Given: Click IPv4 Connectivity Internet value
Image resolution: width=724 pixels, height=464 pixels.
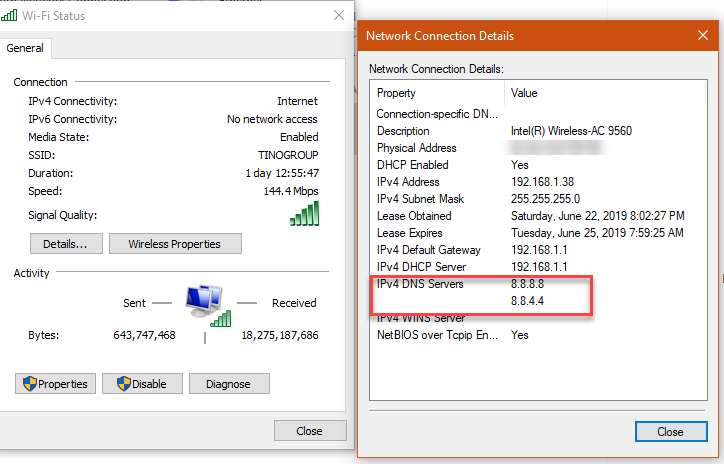Looking at the screenshot, I should coord(297,101).
